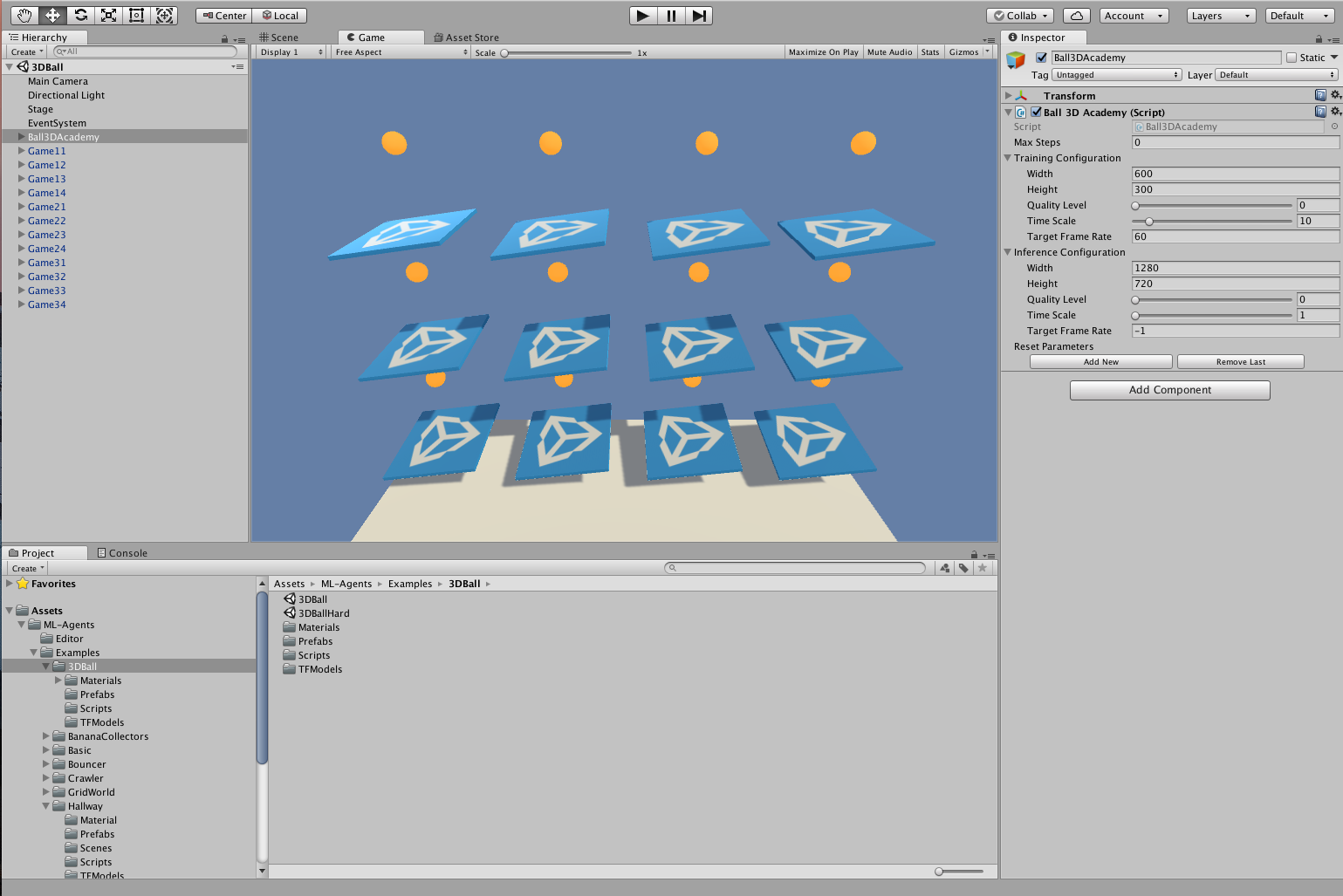Toggle the Project panel lock icon
Screen dimensions: 1343x896
tap(974, 555)
